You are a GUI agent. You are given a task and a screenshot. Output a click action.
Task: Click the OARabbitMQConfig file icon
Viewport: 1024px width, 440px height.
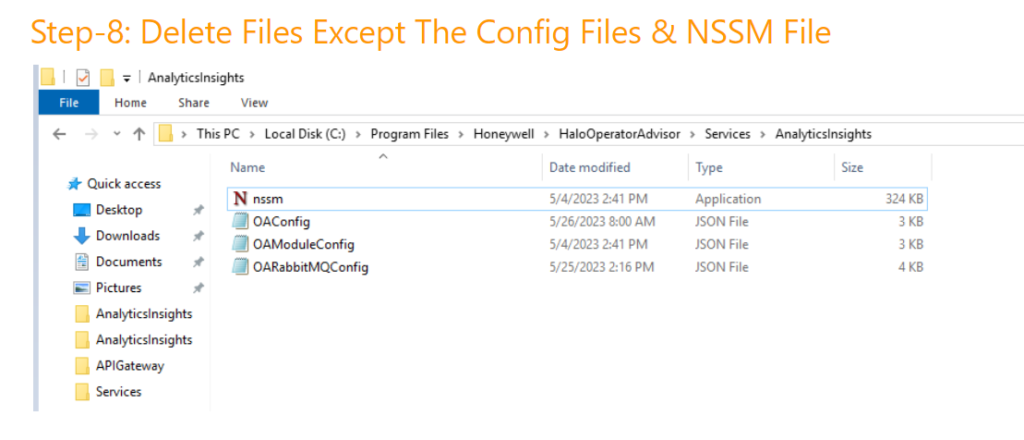240,267
